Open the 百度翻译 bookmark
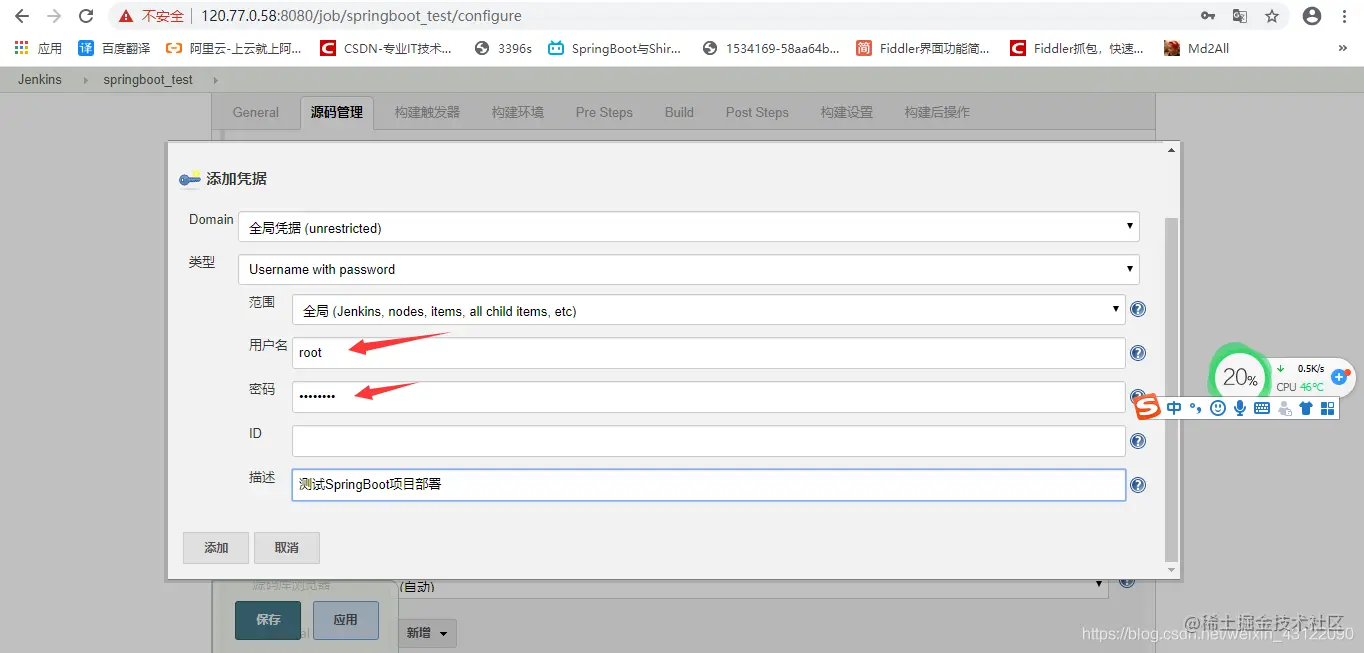Image resolution: width=1364 pixels, height=653 pixels. (114, 48)
